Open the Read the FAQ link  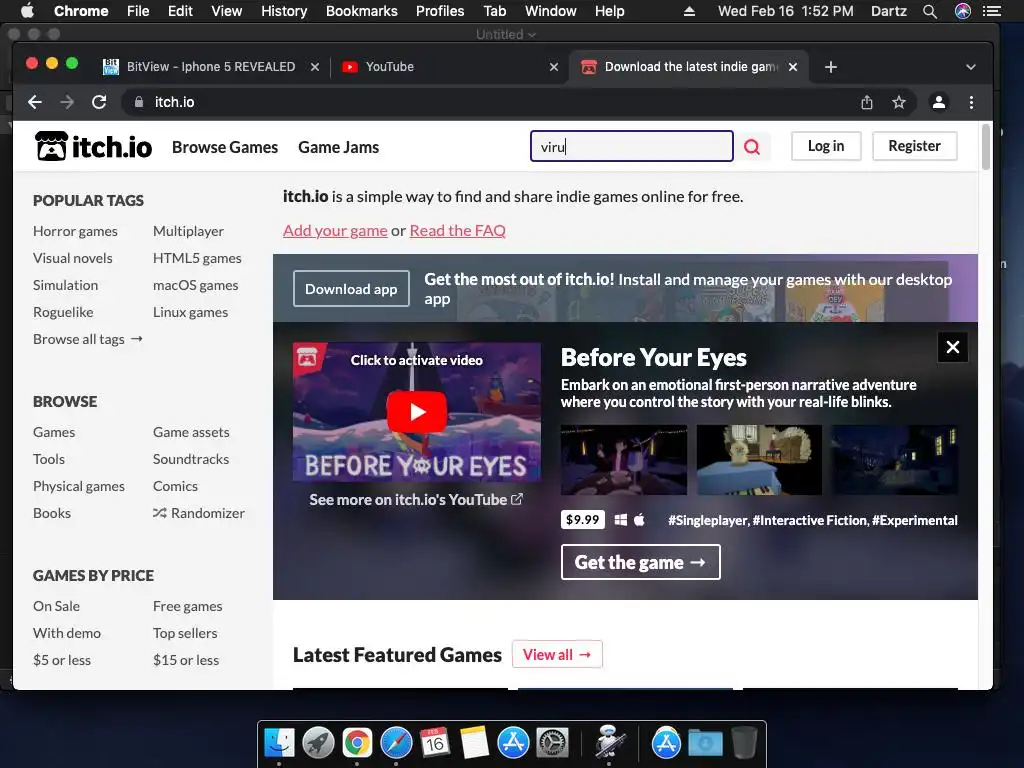[x=457, y=231]
